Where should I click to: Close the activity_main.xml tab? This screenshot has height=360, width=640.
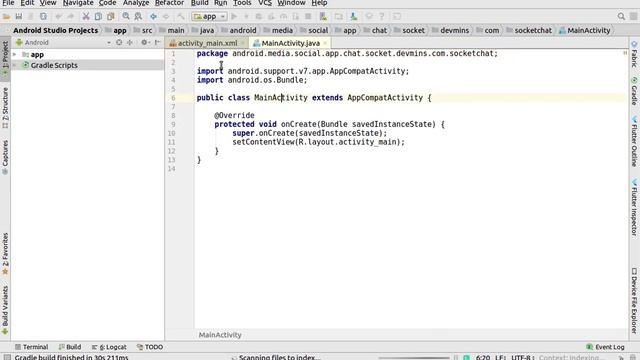(243, 43)
